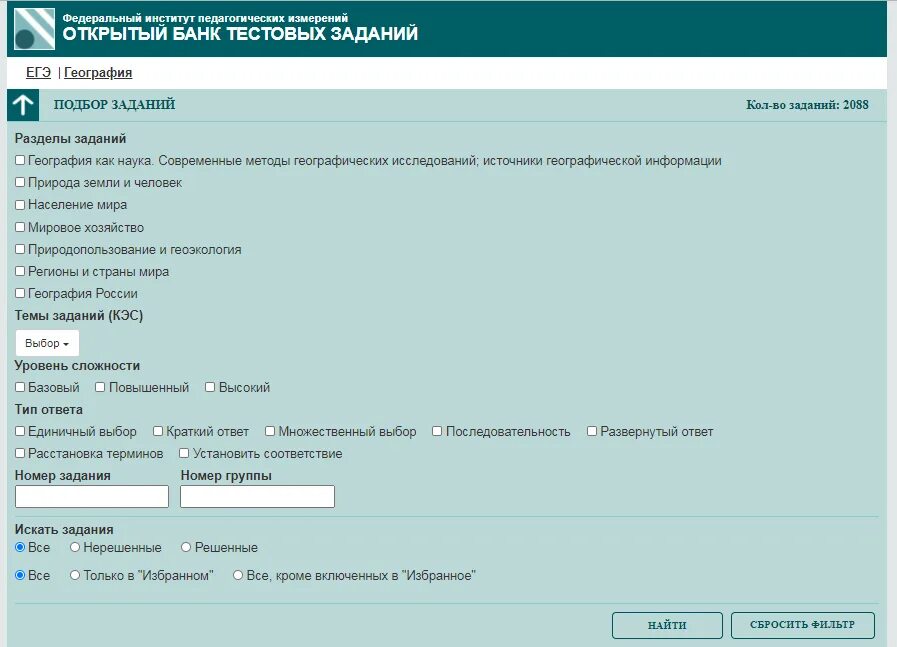The height and width of the screenshot is (647, 897).
Task: Check Природа земли и человек checkbox
Action: [20, 182]
